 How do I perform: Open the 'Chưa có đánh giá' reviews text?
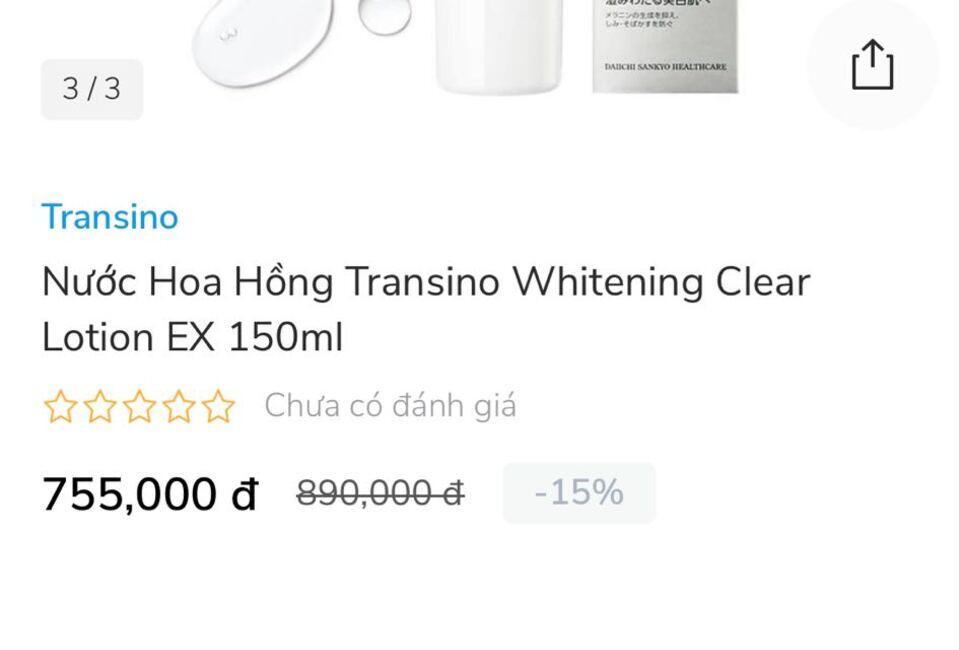click(x=390, y=406)
